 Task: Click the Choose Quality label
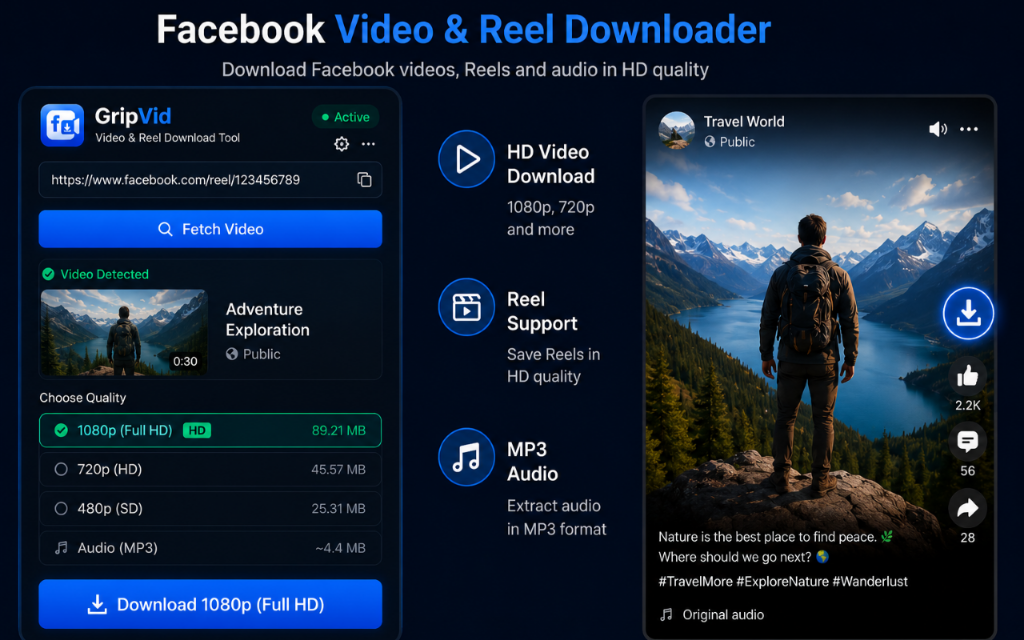point(83,398)
